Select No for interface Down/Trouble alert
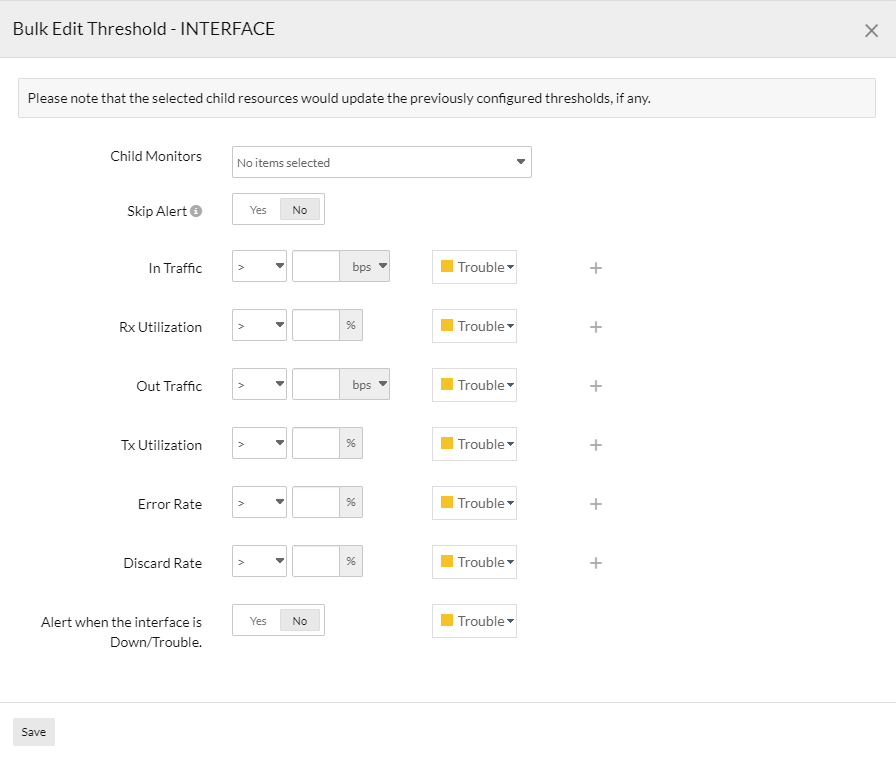 click(299, 621)
